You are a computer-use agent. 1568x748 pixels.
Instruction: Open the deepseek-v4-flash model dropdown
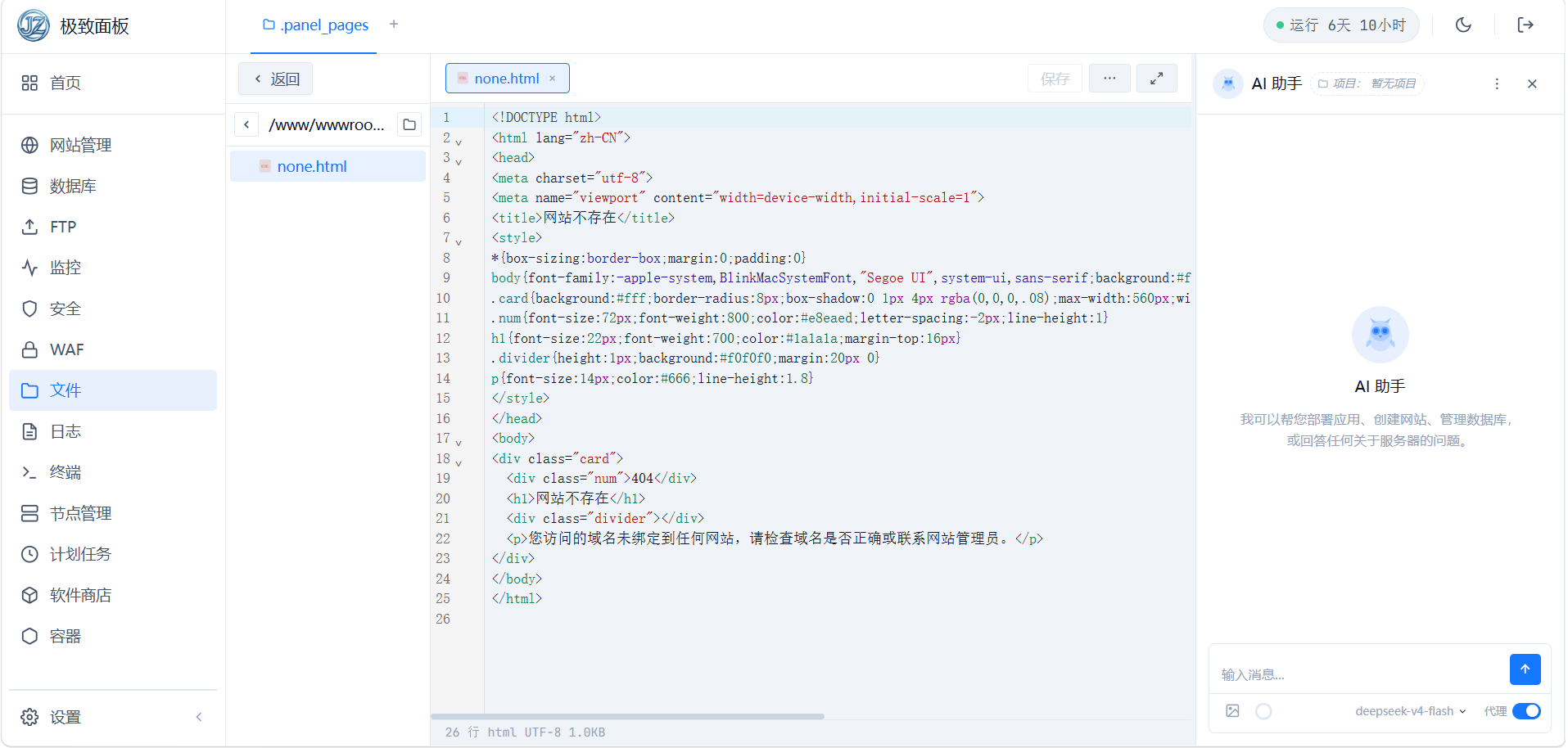tap(1410, 711)
